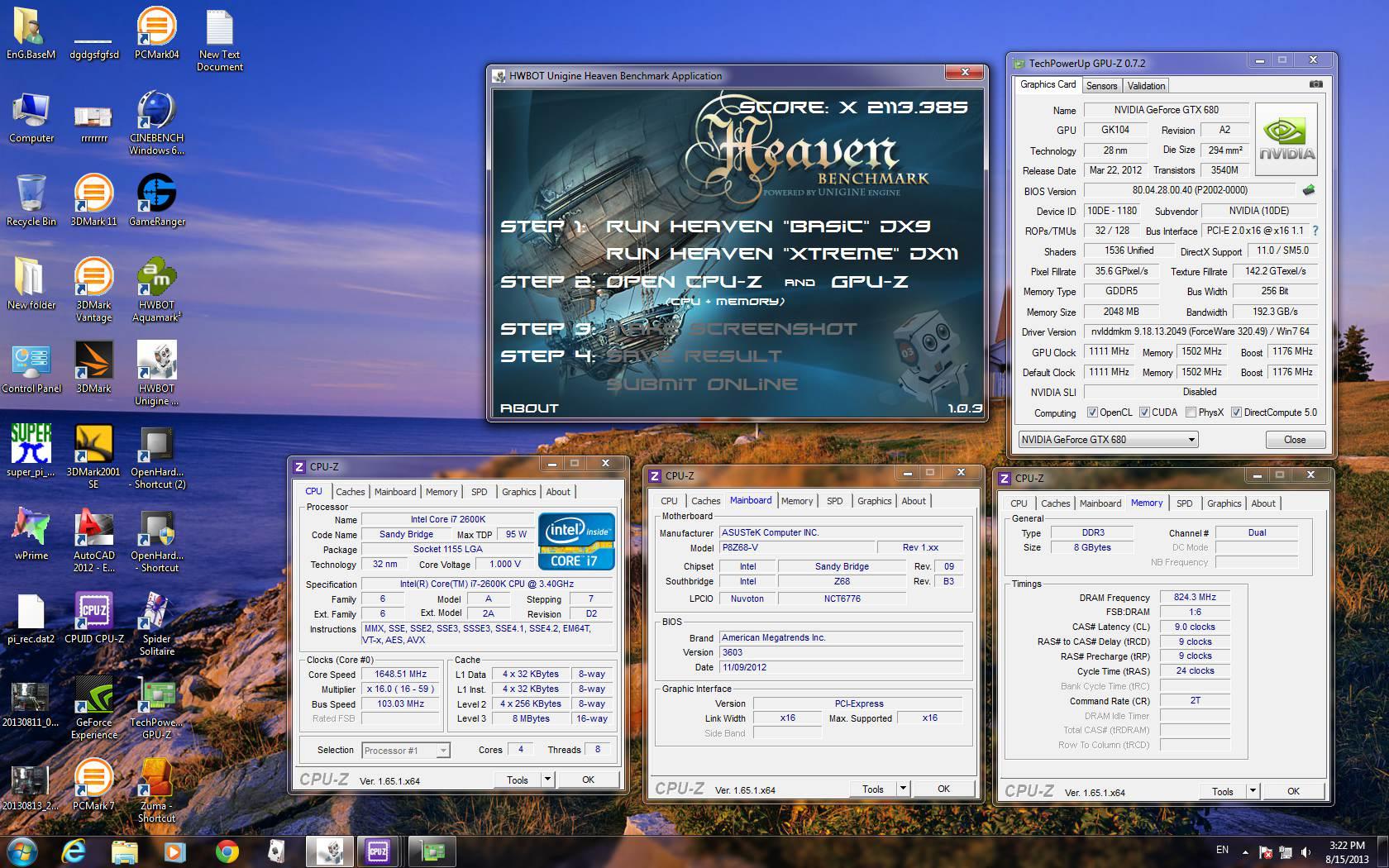The height and width of the screenshot is (868, 1389).
Task: Toggle DirectCompute 5.0 checkbox
Action: tap(1236, 413)
